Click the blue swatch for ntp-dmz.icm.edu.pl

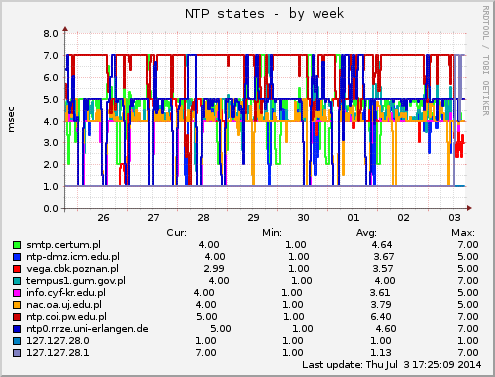point(17,257)
